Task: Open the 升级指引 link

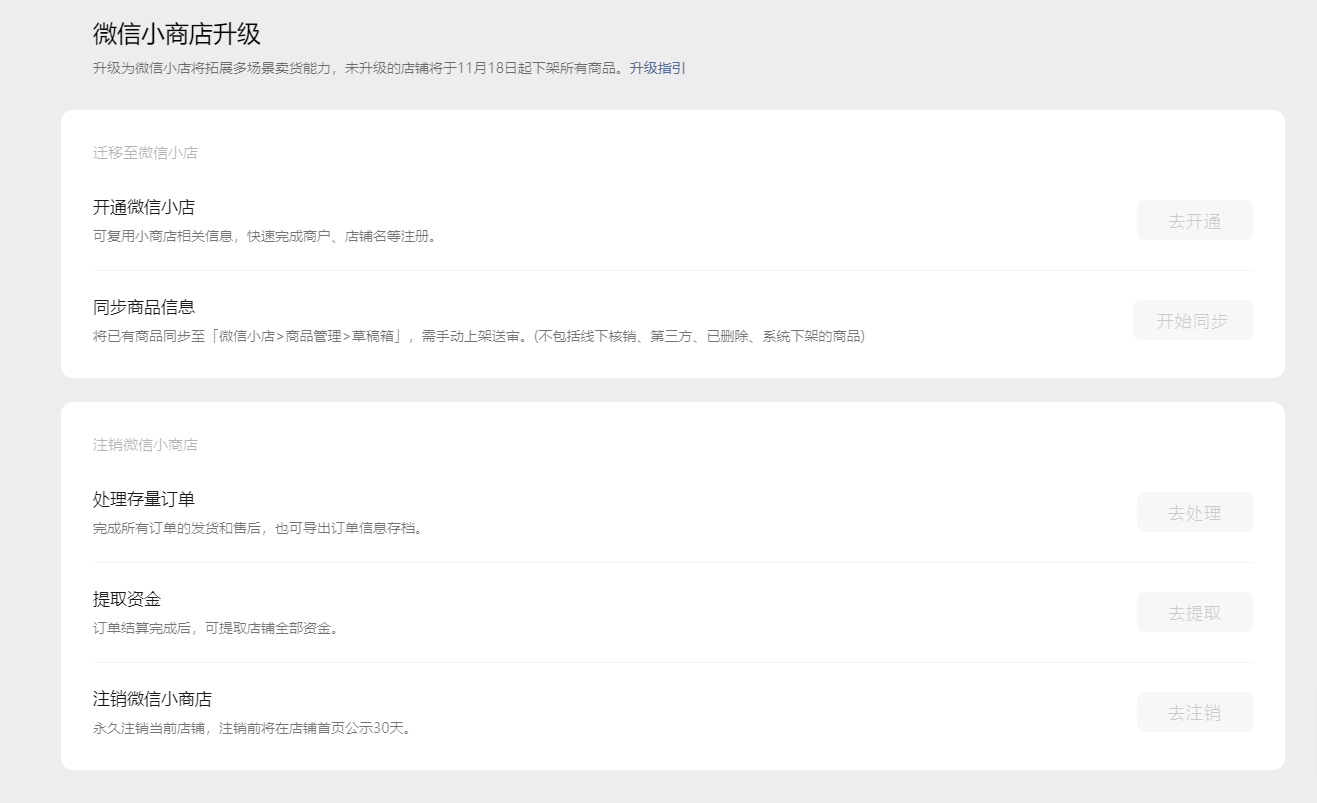Action: click(x=657, y=68)
